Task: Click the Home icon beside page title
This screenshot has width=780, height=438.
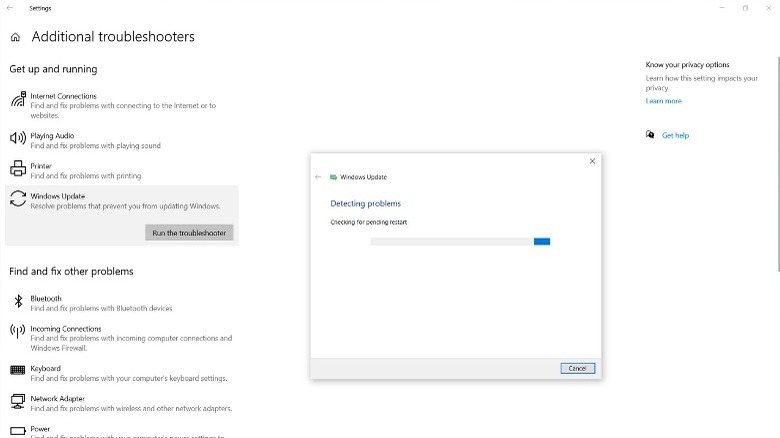Action: 15,37
